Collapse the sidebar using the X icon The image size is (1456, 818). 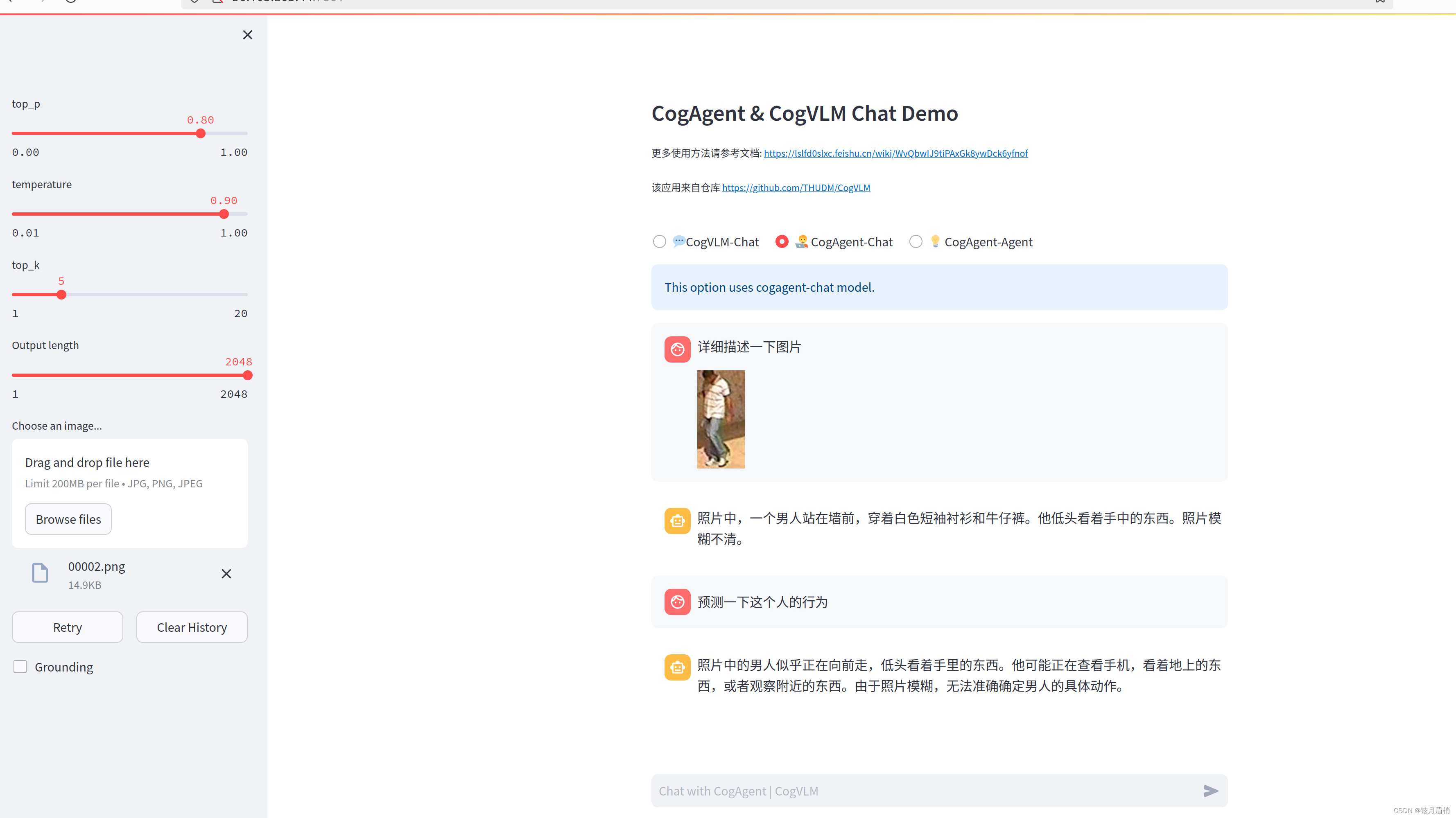247,34
